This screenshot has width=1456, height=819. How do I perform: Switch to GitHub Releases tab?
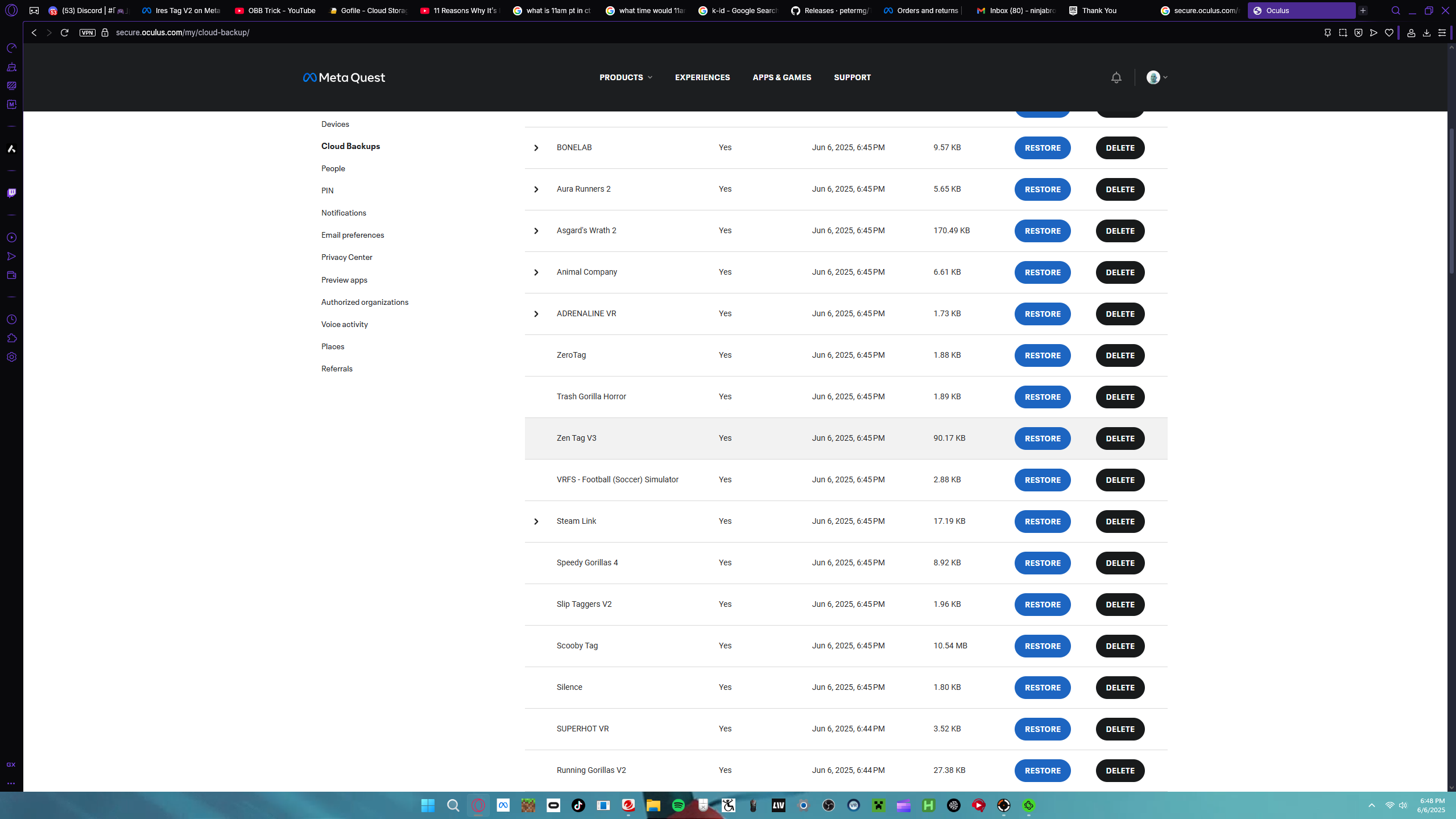click(831, 11)
